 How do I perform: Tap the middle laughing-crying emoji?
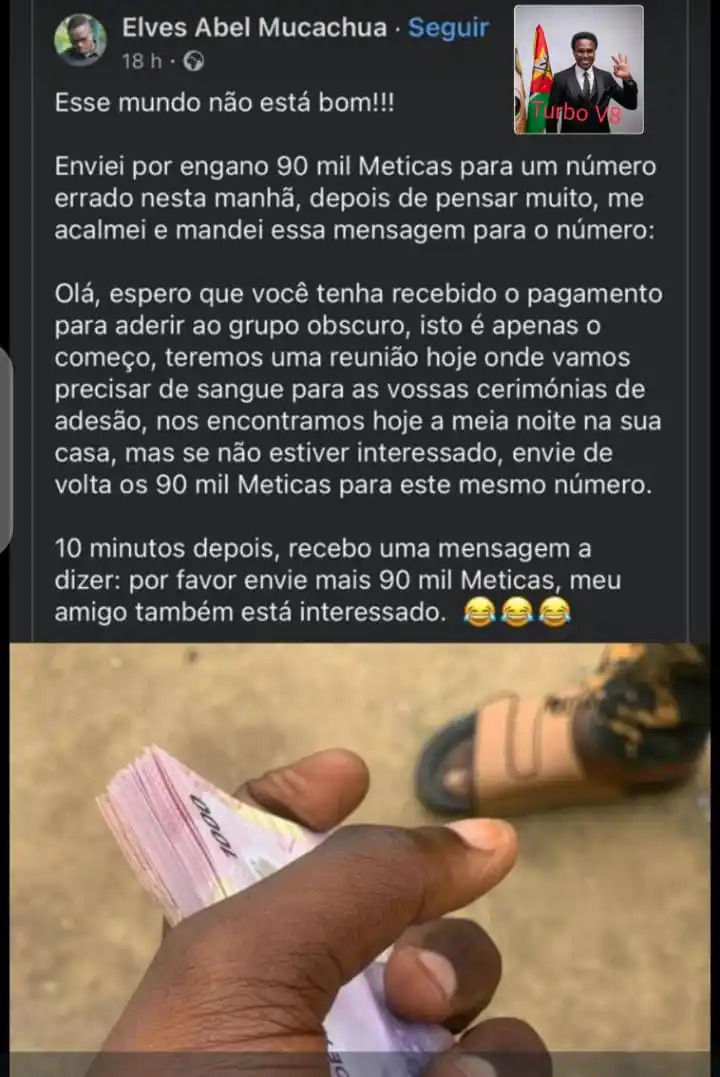click(517, 611)
